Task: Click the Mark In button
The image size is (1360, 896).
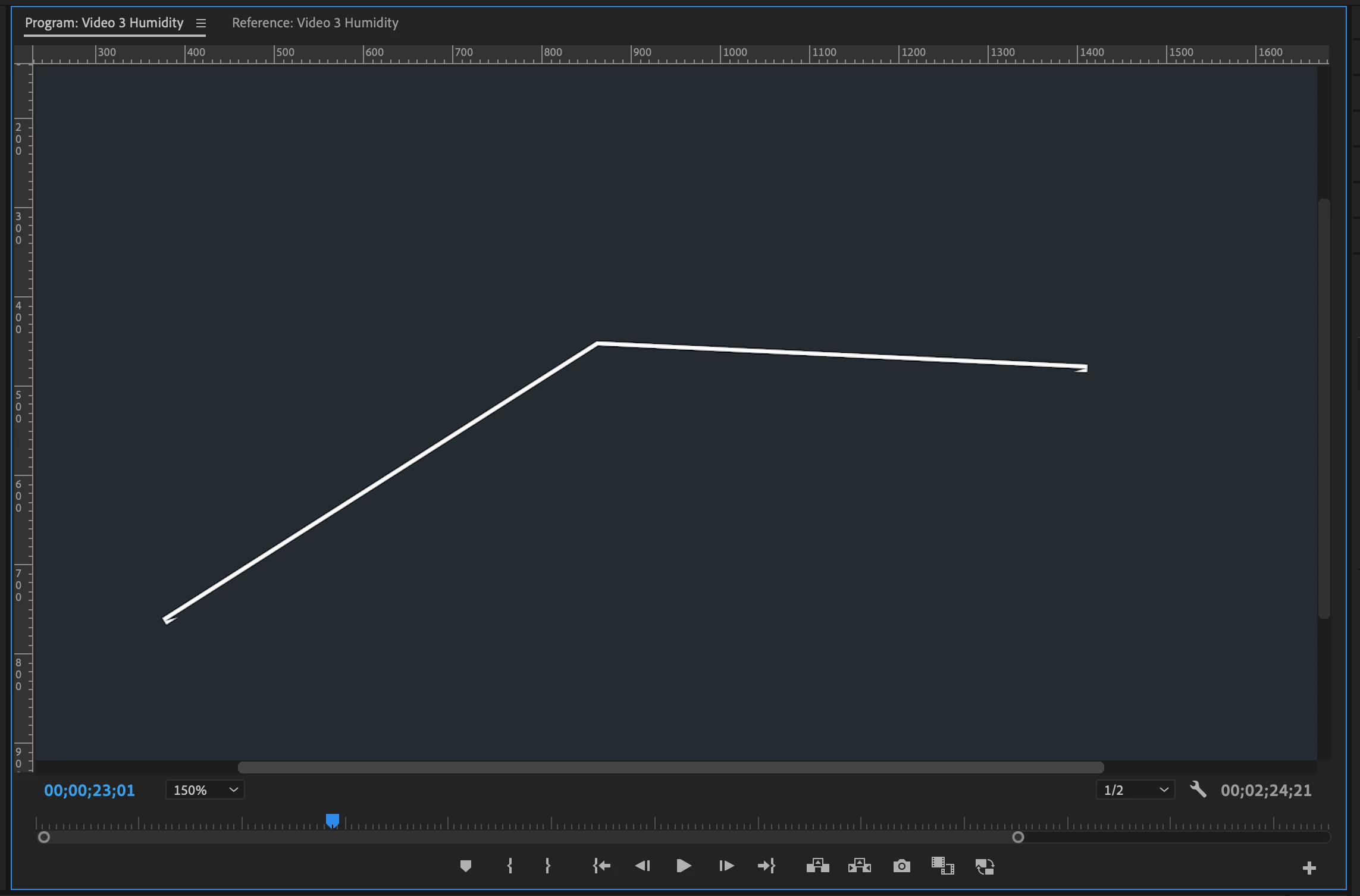Action: click(x=510, y=866)
